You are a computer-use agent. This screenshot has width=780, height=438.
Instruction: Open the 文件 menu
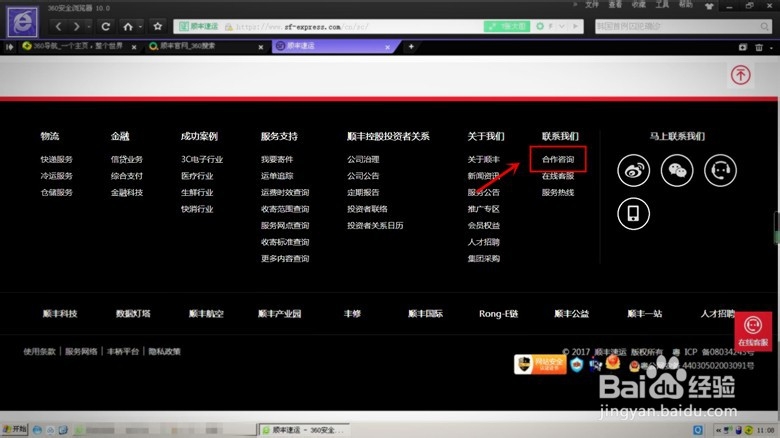[x=591, y=4]
